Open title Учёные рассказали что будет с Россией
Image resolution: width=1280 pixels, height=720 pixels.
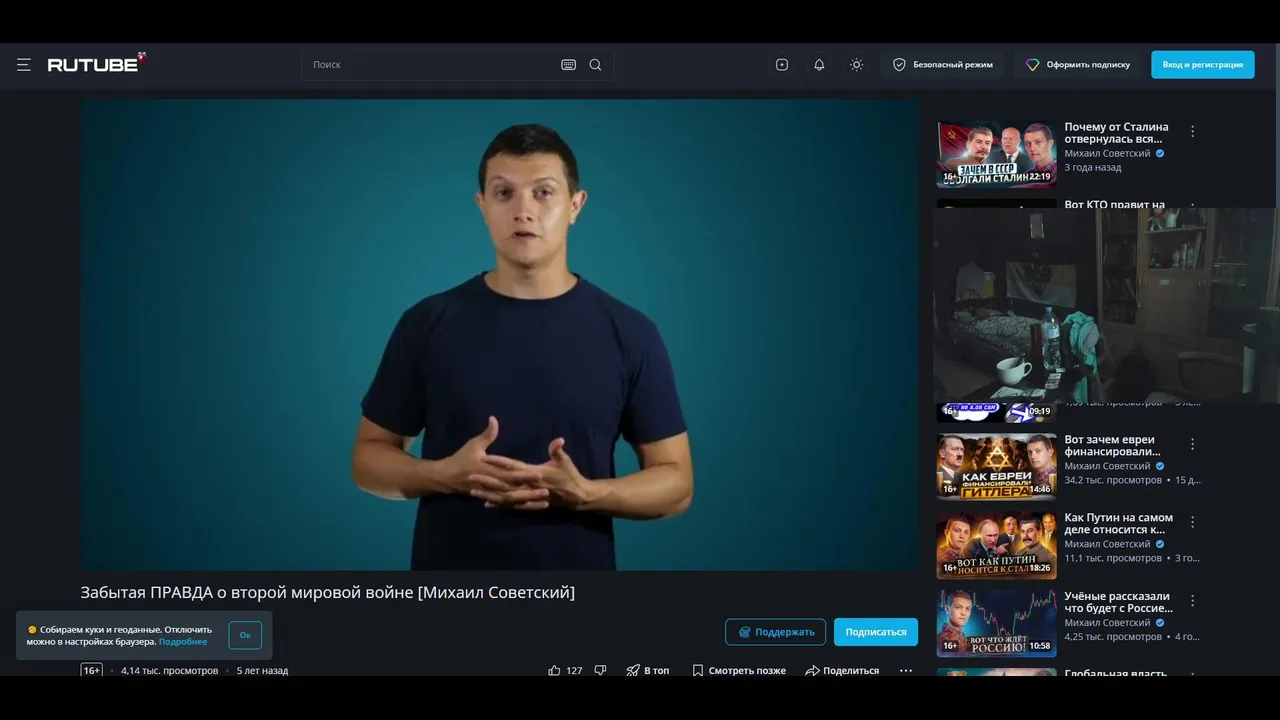[1118, 602]
